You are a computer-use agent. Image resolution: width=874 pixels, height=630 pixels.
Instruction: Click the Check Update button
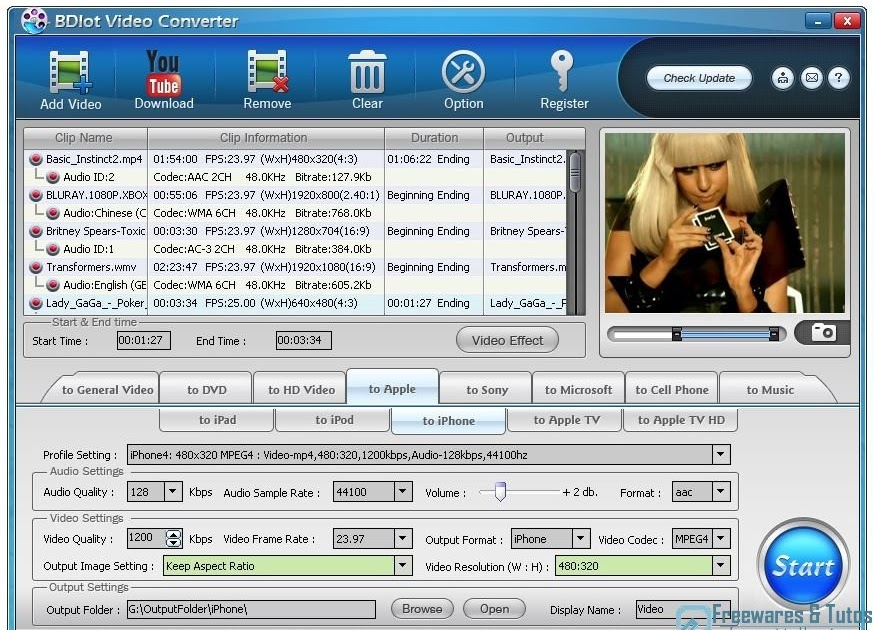click(699, 78)
